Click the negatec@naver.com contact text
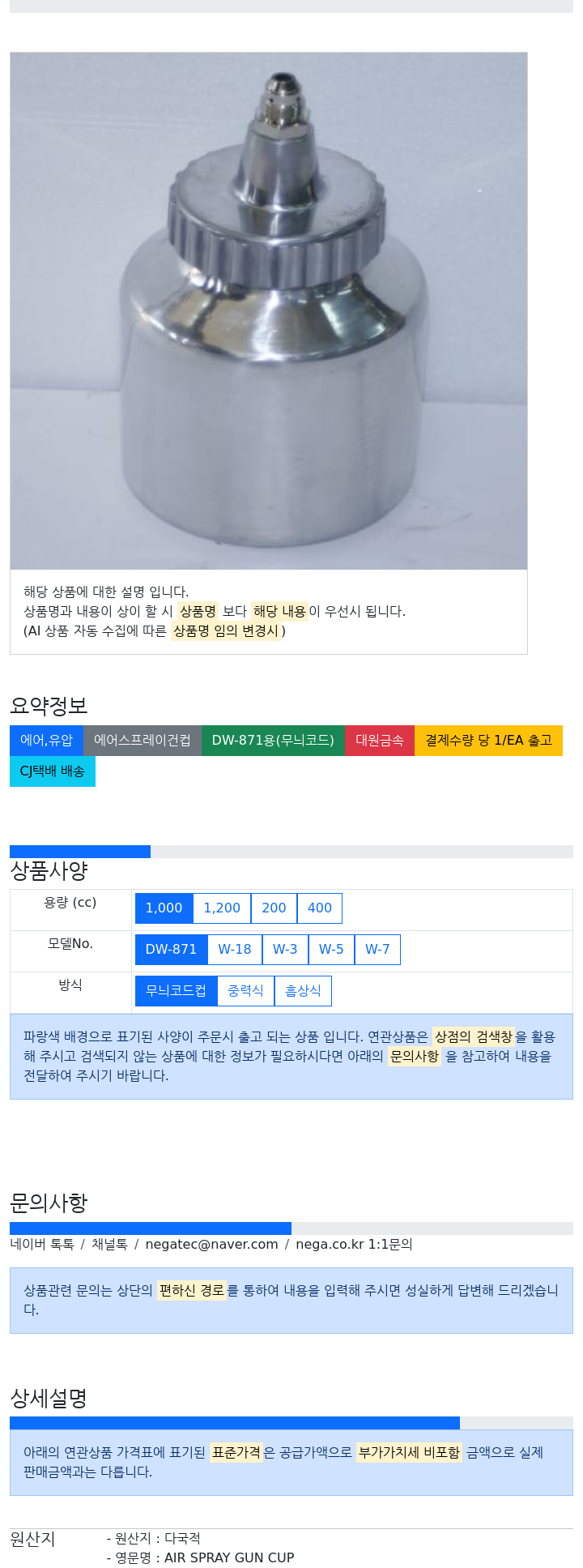The width and height of the screenshot is (583, 1568). (211, 1244)
